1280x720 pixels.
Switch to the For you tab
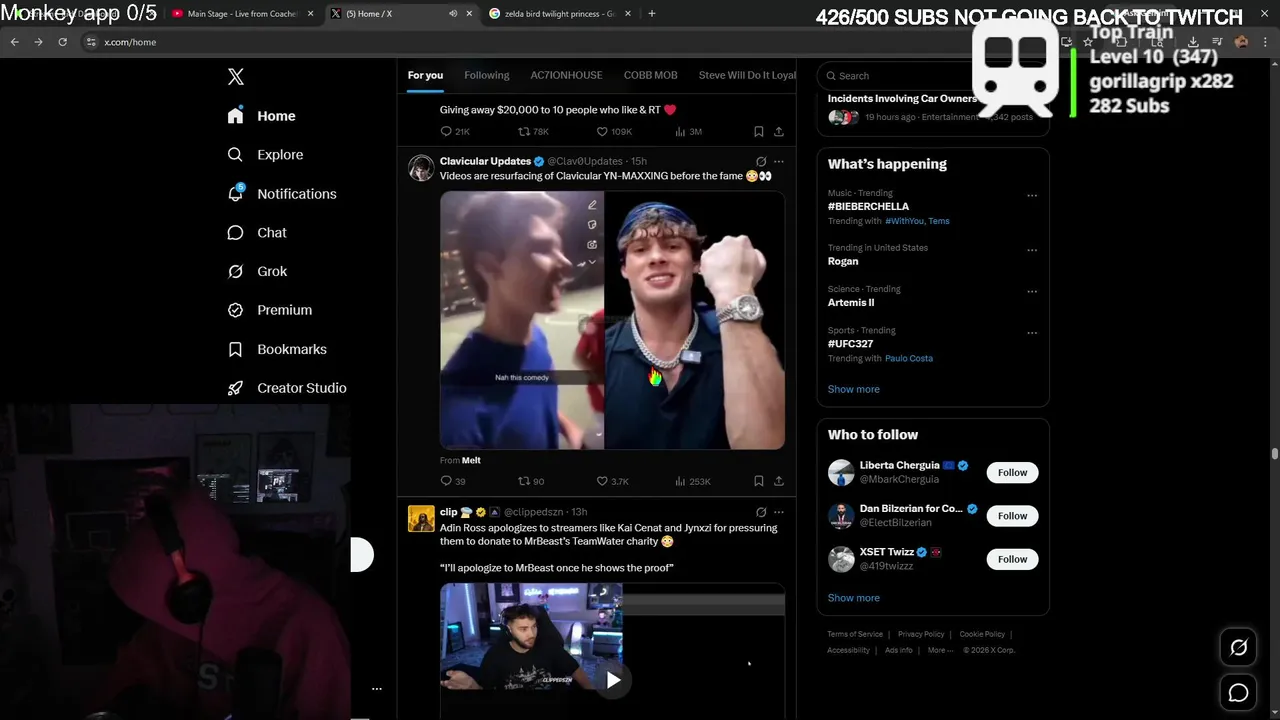pyautogui.click(x=425, y=75)
